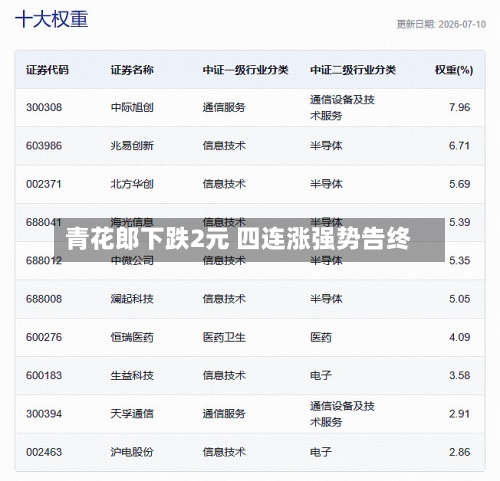This screenshot has height=481, width=500.
Task: Click the weight value 5.35
Action: tap(459, 260)
